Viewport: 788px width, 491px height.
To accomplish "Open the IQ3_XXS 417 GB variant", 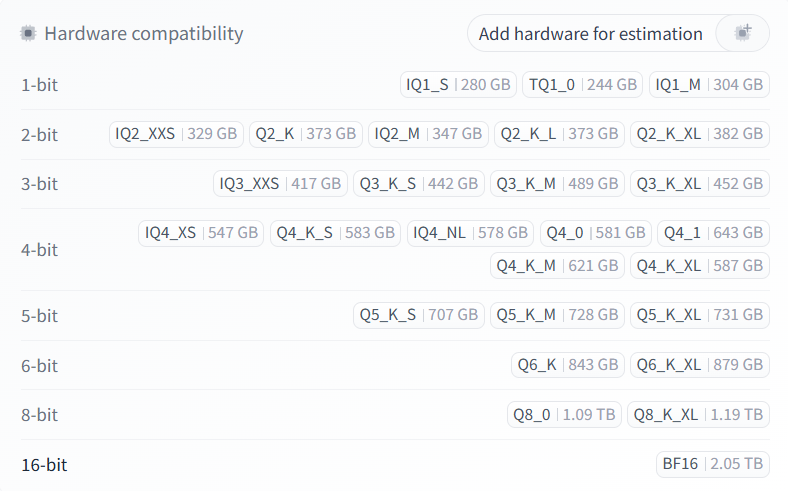I will tap(280, 184).
